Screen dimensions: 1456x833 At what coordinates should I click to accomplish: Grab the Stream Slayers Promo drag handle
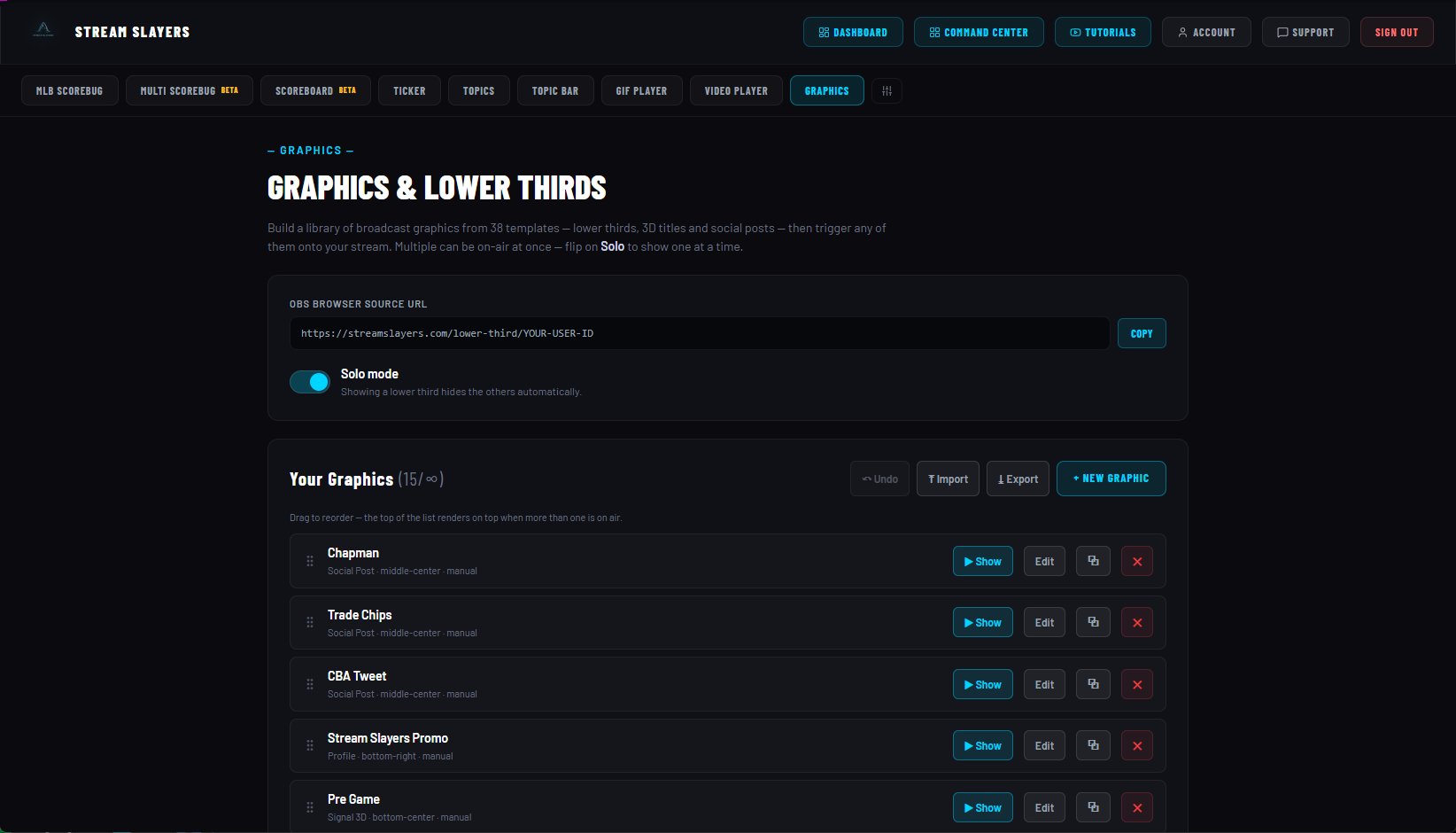click(310, 745)
